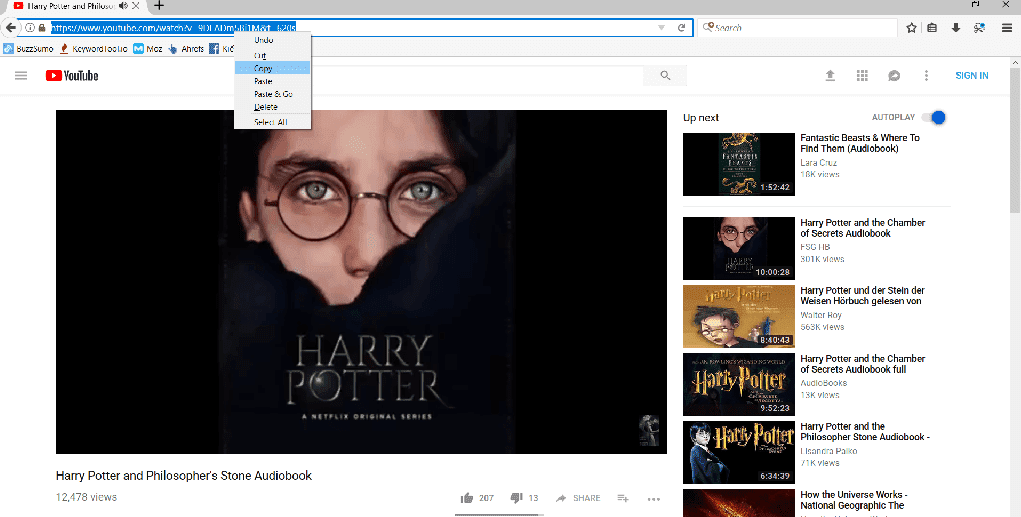Open Harry Potter und der Stein der Weisen title
This screenshot has width=1021, height=517.
pos(862,296)
